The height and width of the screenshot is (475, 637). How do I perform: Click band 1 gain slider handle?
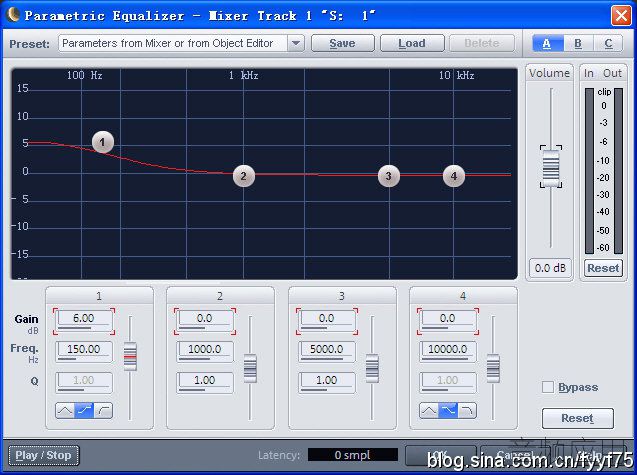130,356
